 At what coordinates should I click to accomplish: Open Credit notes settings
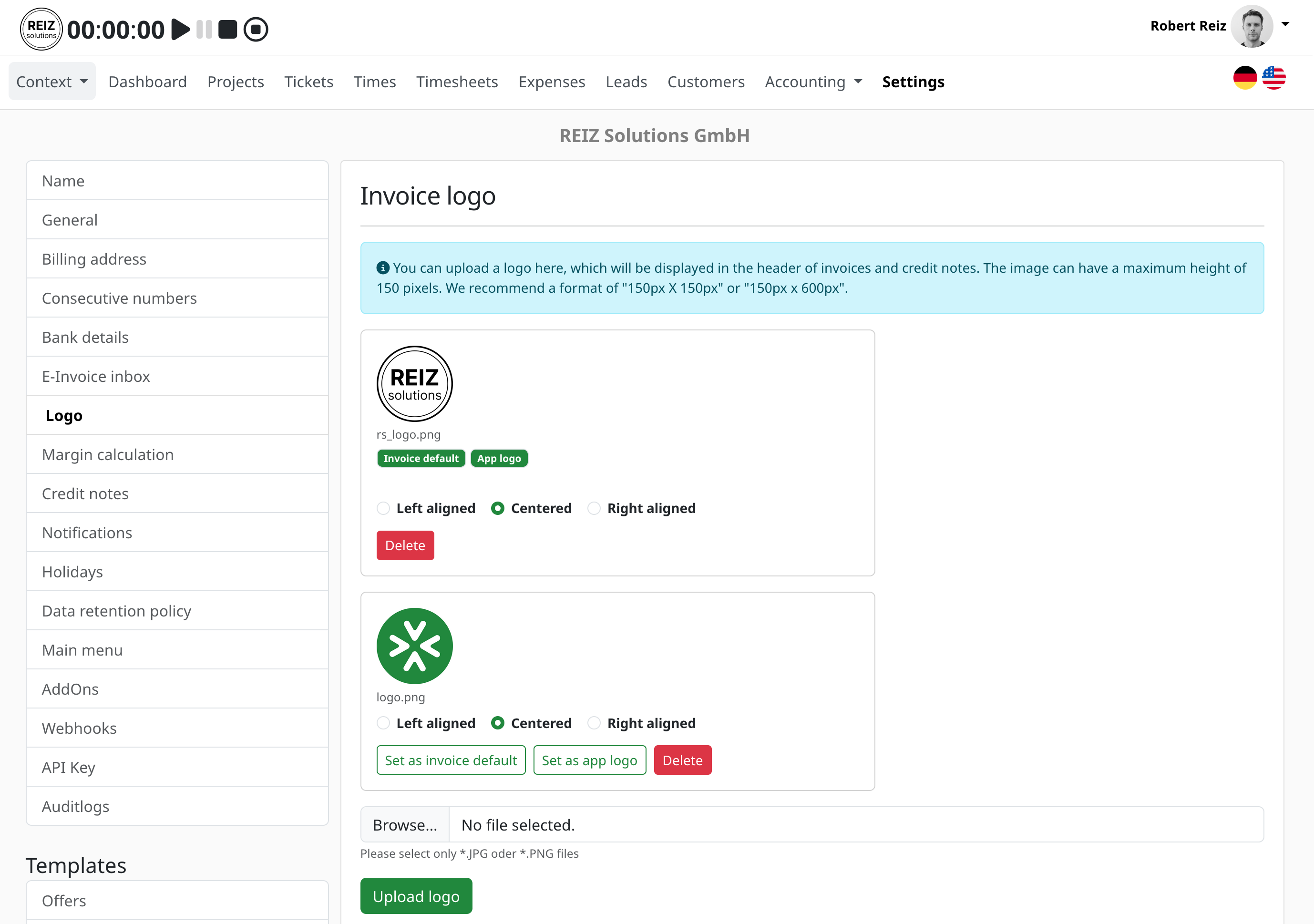point(177,494)
